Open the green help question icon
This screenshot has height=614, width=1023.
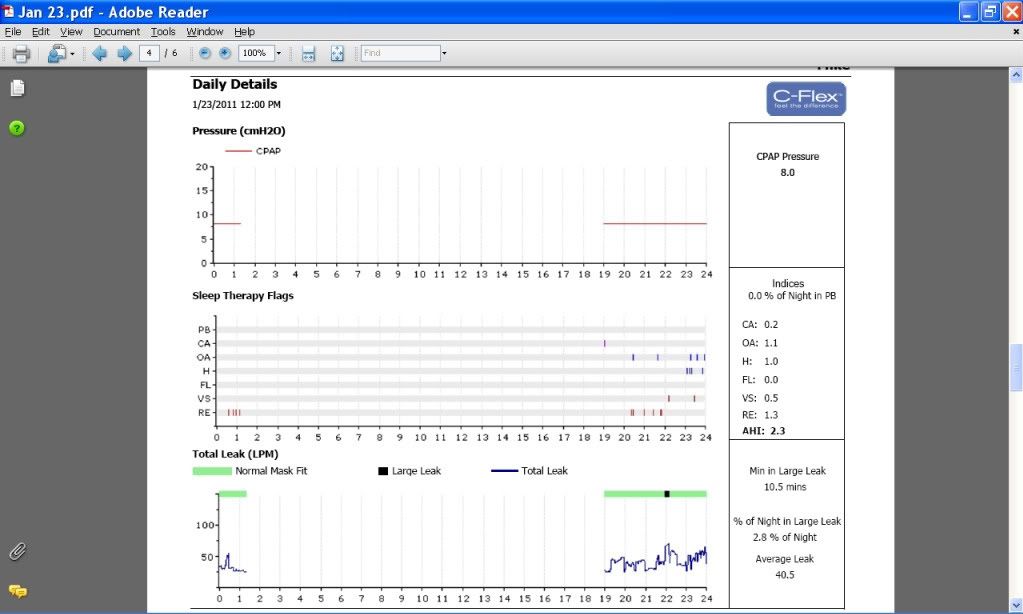pos(17,128)
